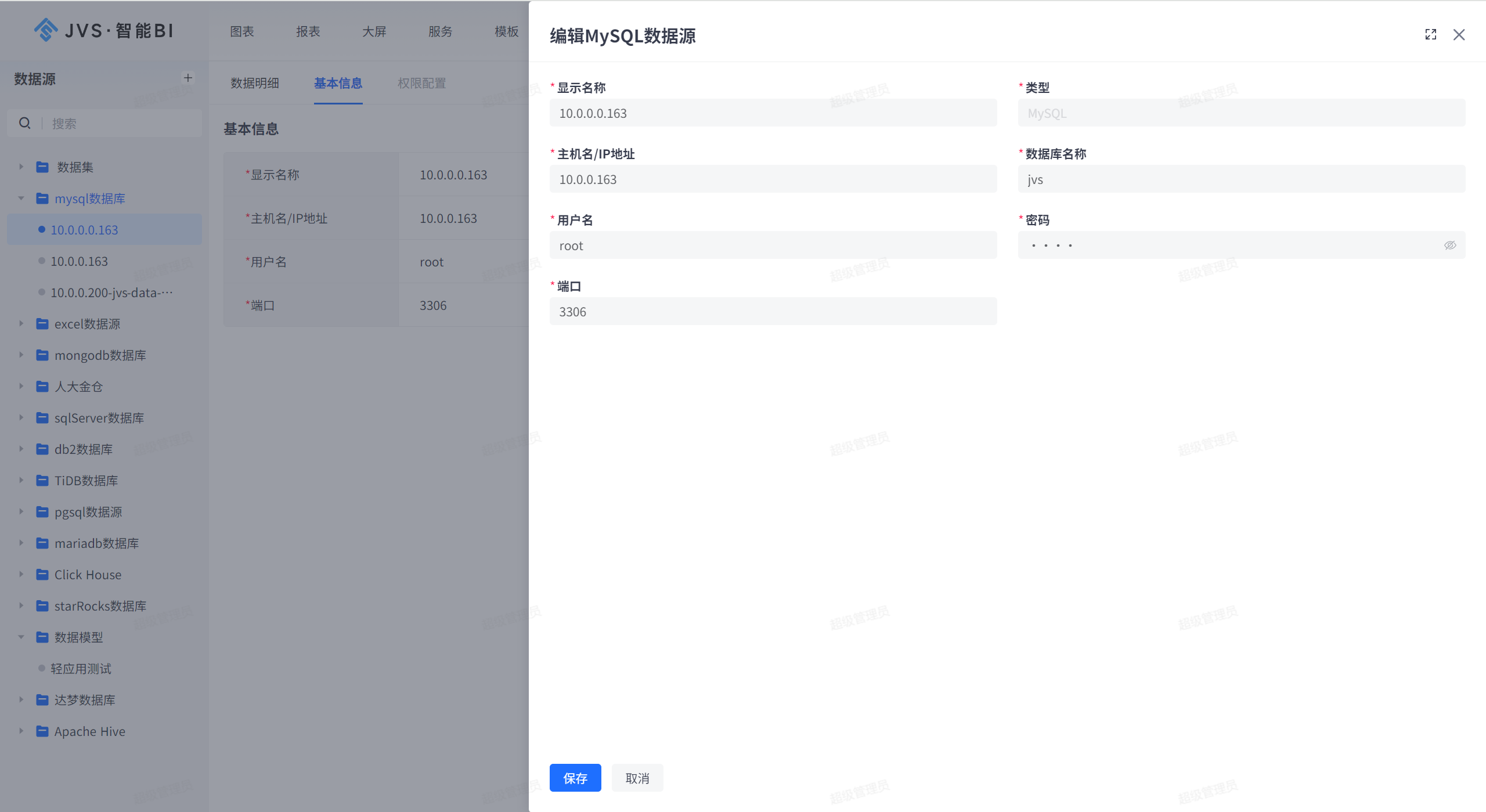Switch to the 权限配置 tab

(422, 83)
